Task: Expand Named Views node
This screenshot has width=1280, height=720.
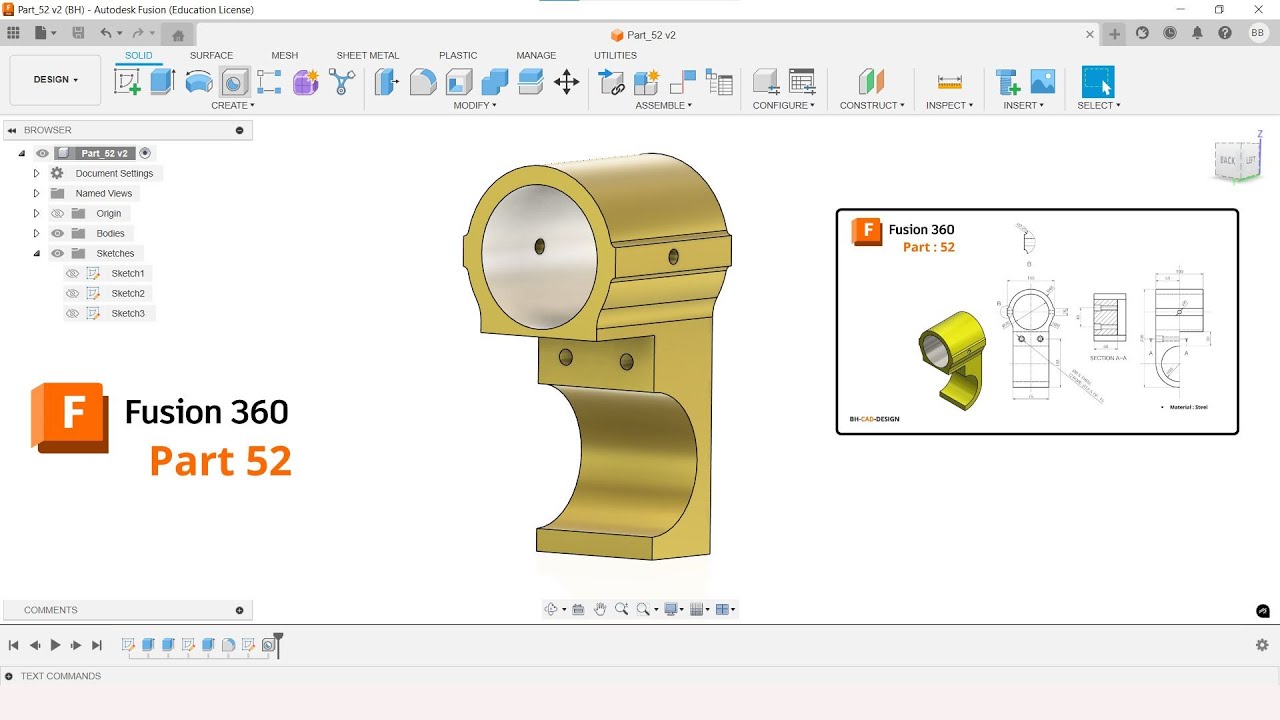Action: (37, 193)
